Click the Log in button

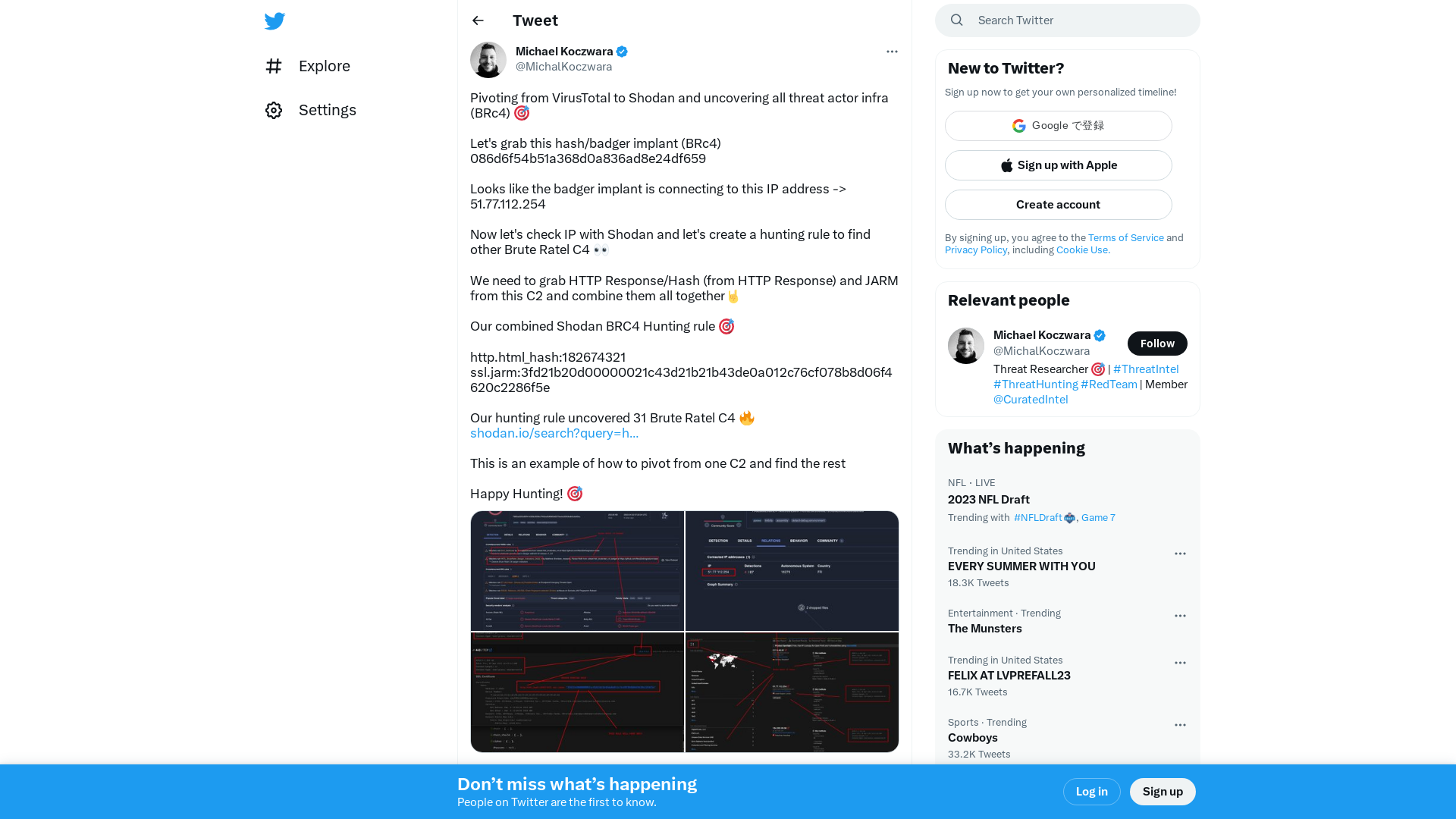coord(1091,791)
